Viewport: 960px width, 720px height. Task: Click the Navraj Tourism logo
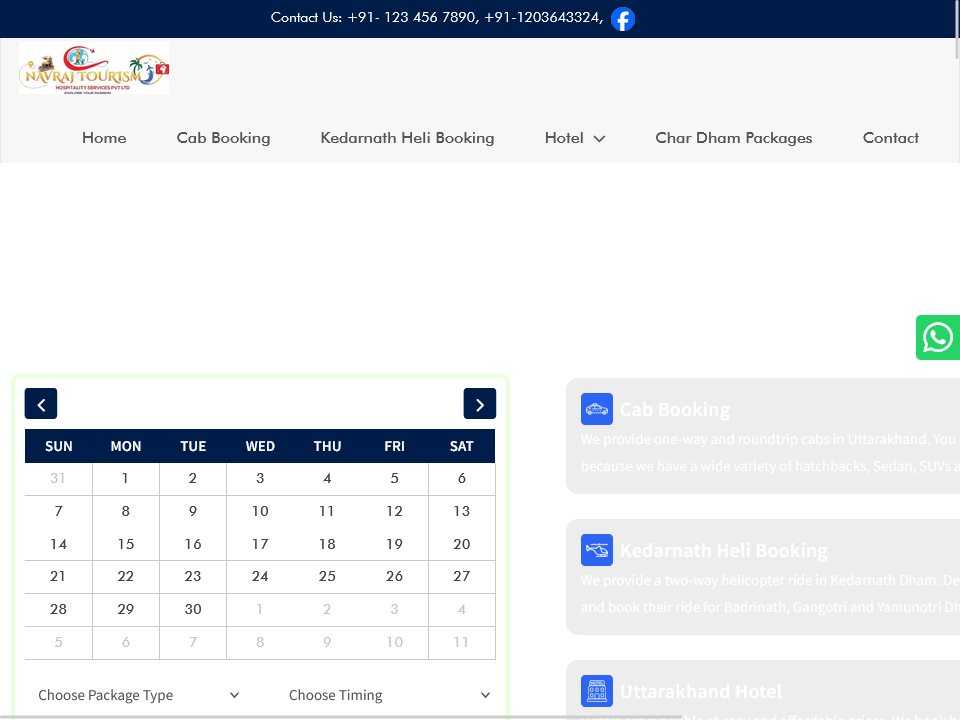pos(94,68)
